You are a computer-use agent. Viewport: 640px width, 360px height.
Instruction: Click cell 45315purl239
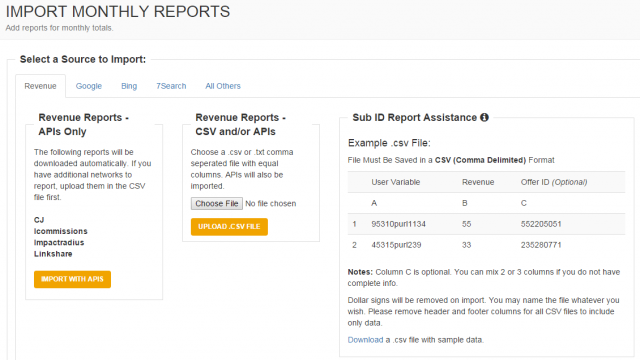[396, 245]
